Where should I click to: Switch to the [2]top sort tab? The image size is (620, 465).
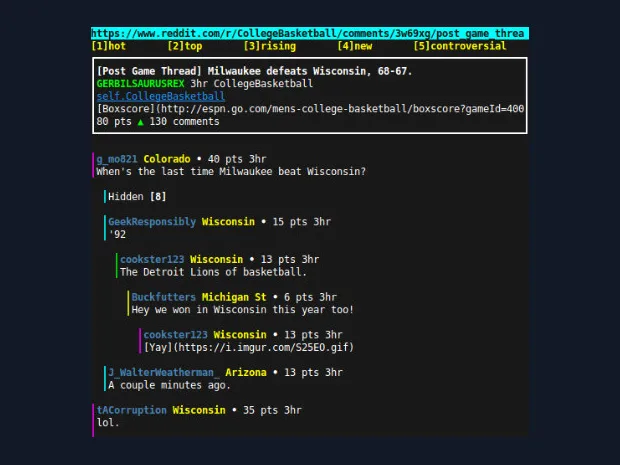point(185,46)
